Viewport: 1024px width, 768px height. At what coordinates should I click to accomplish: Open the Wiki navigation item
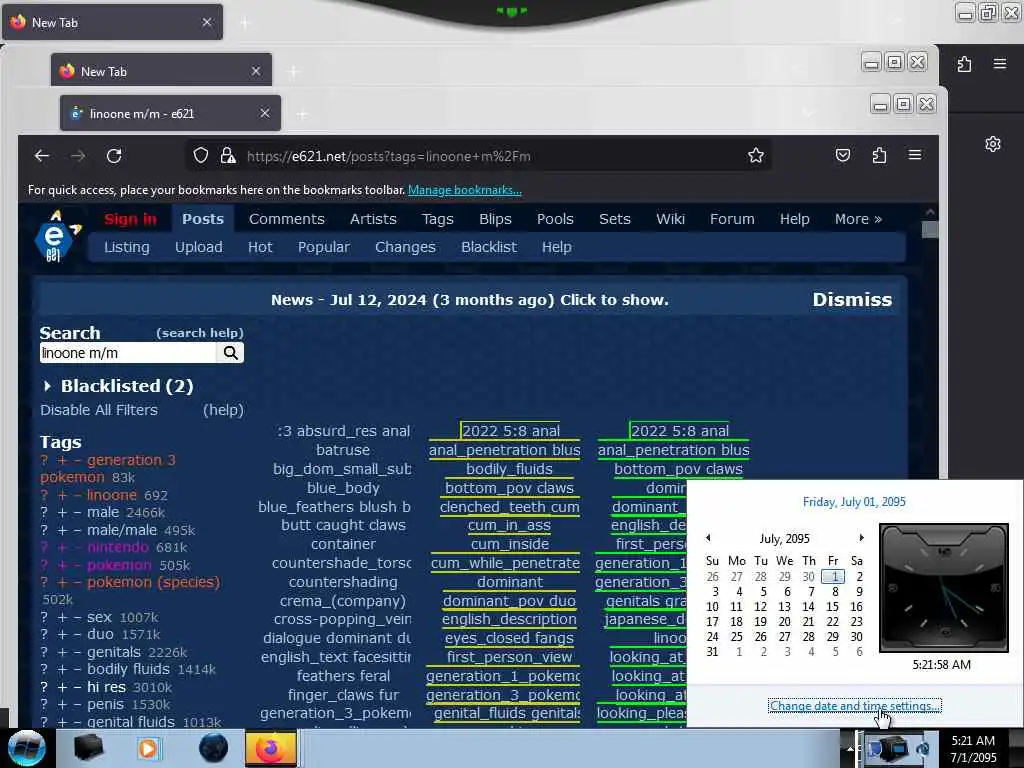[670, 219]
